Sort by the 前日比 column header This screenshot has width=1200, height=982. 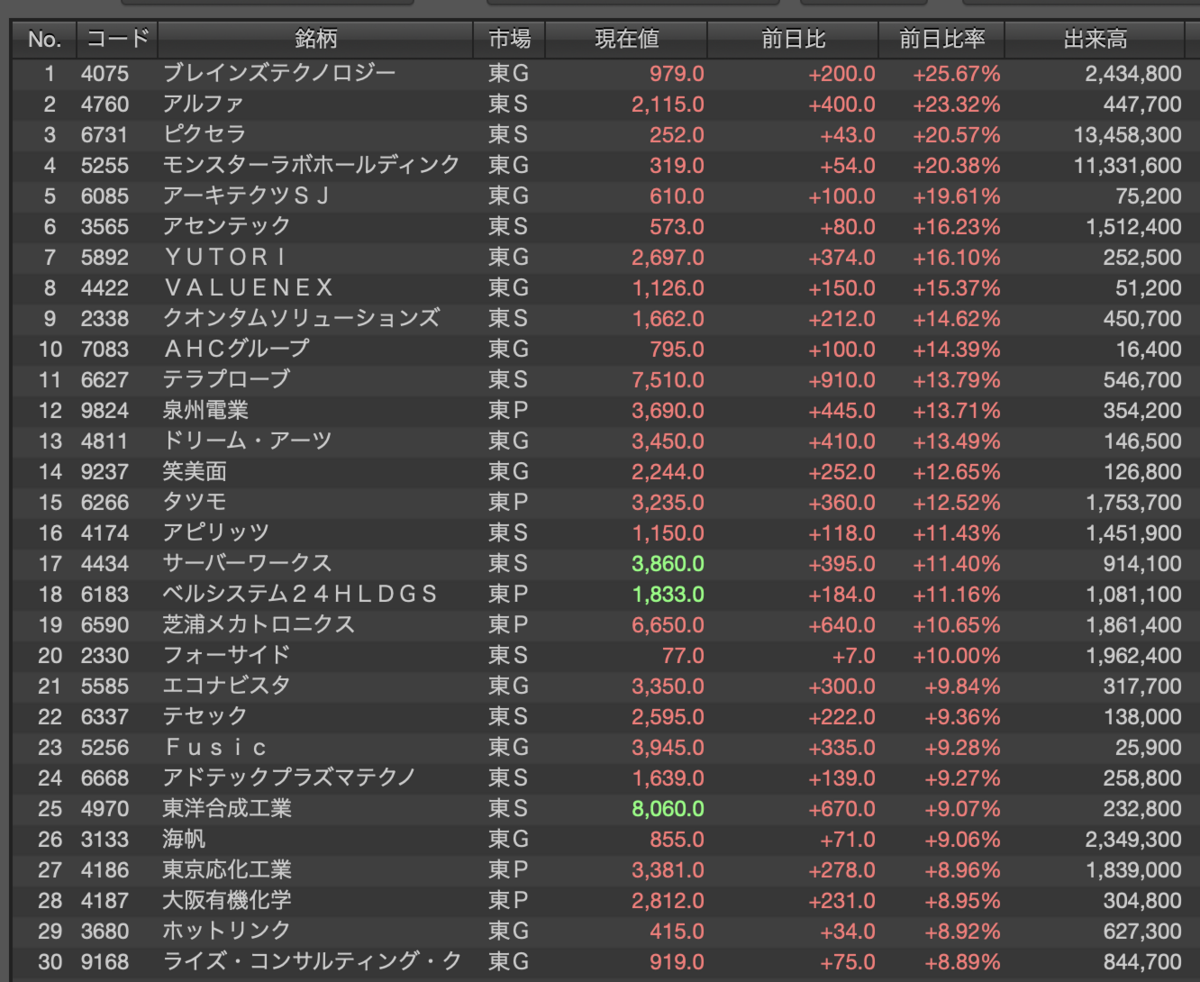(793, 40)
